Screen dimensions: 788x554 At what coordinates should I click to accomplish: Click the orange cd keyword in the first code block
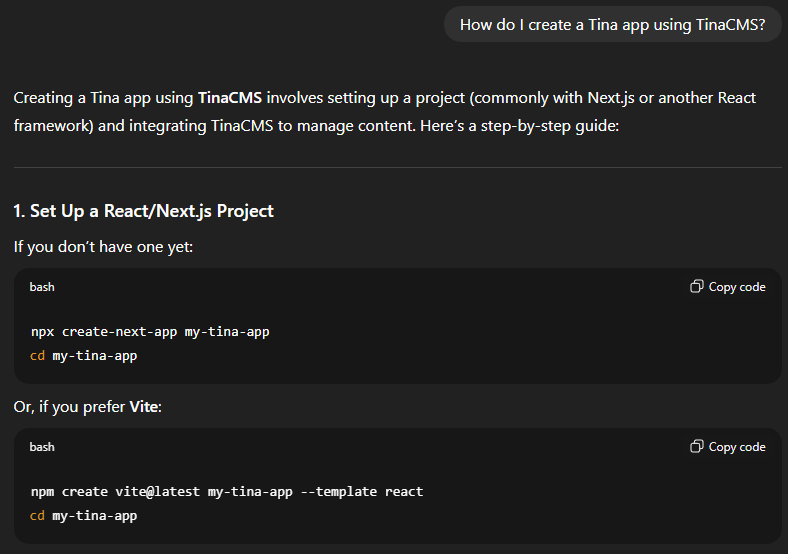[x=38, y=355]
